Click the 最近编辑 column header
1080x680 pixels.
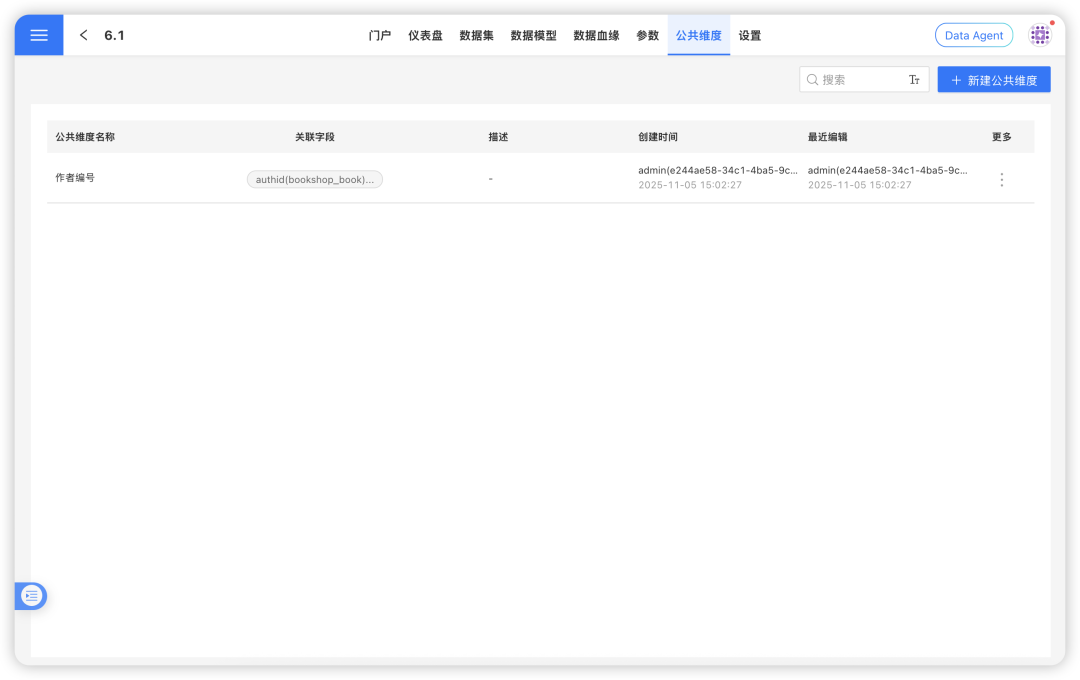[x=827, y=137]
